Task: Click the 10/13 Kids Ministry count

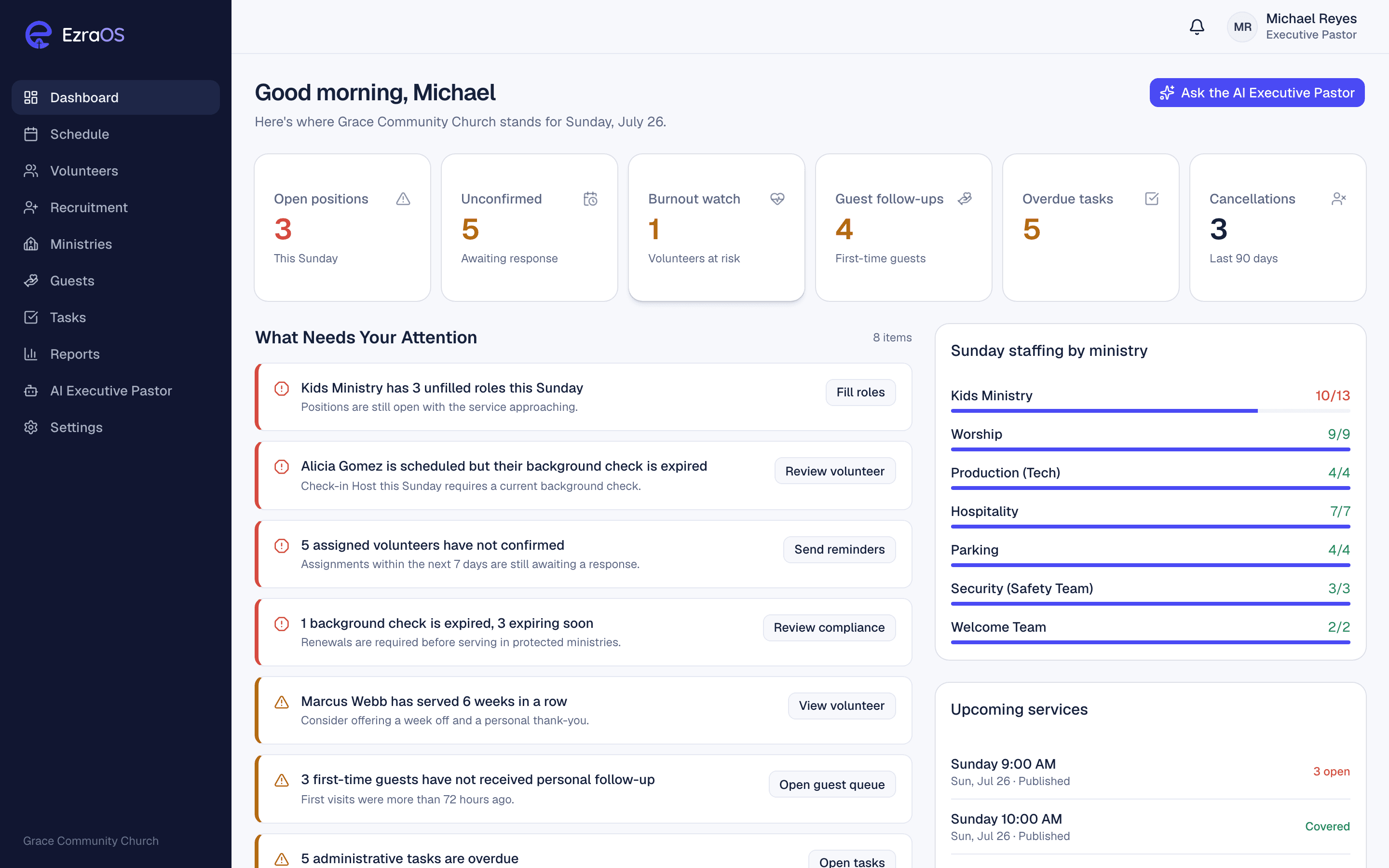Action: tap(1332, 395)
